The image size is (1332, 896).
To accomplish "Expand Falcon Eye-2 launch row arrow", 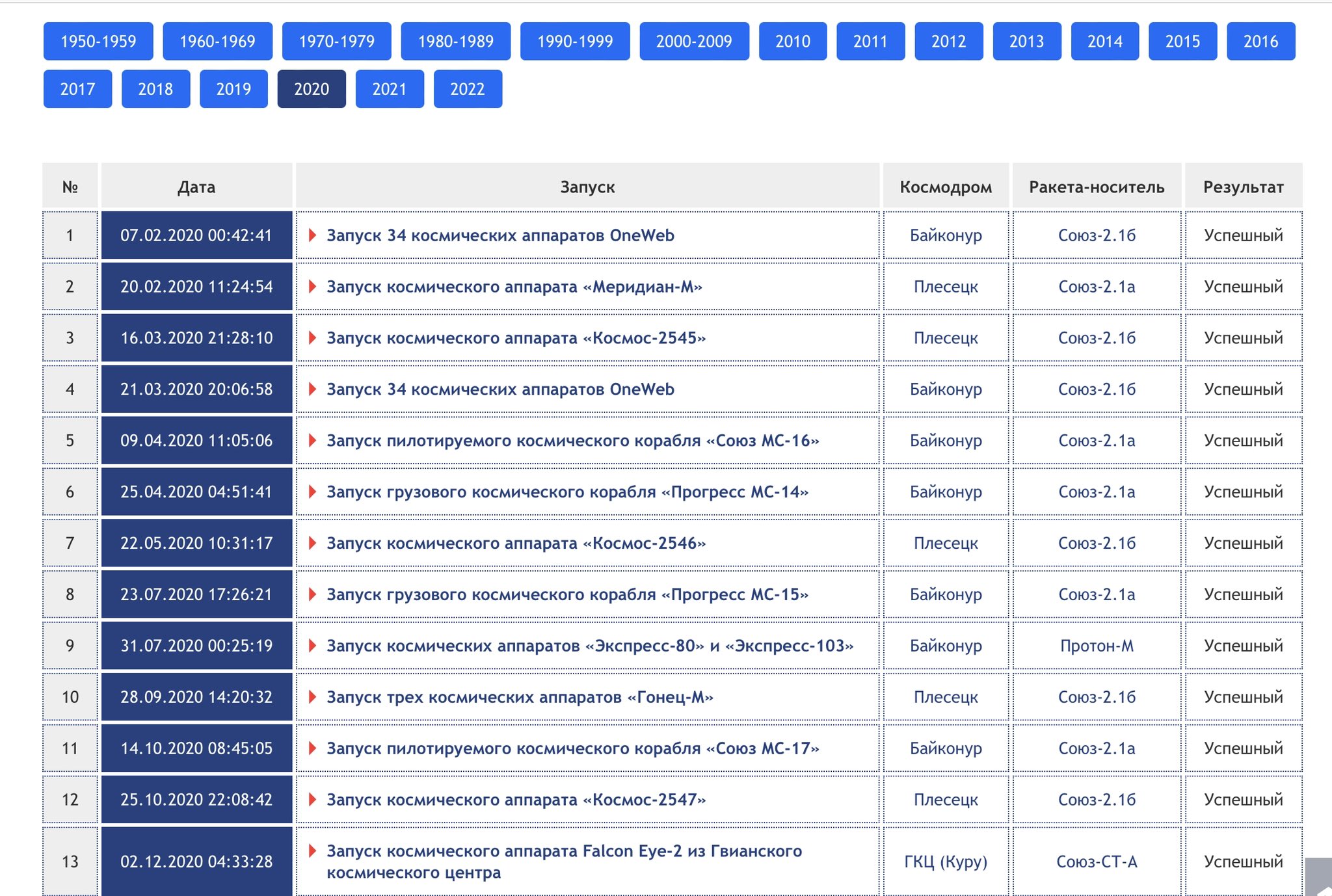I will click(x=312, y=850).
